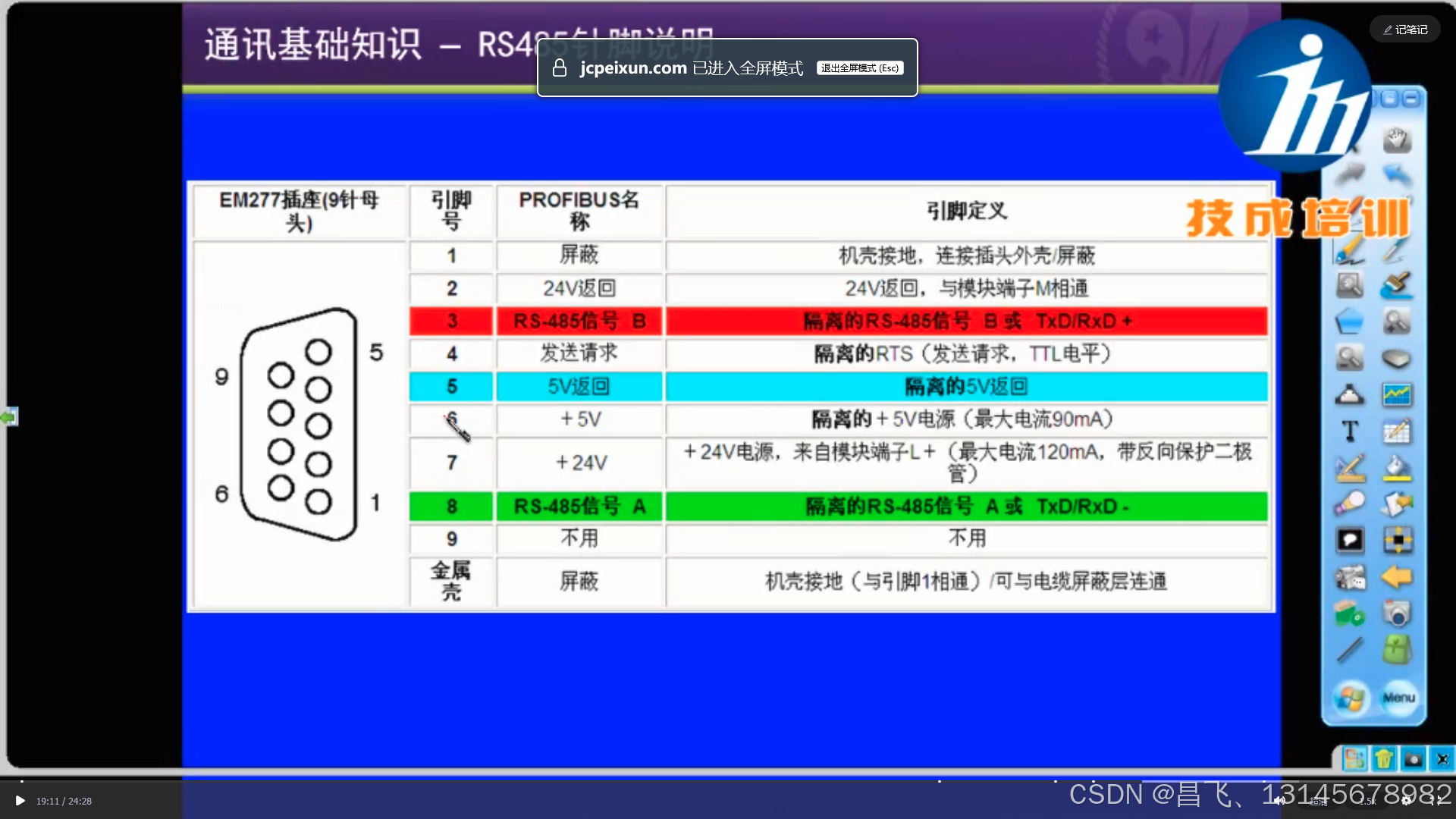Viewport: 1456px width, 819px height.
Task: Open the 超清 quality selector
Action: 1318,802
